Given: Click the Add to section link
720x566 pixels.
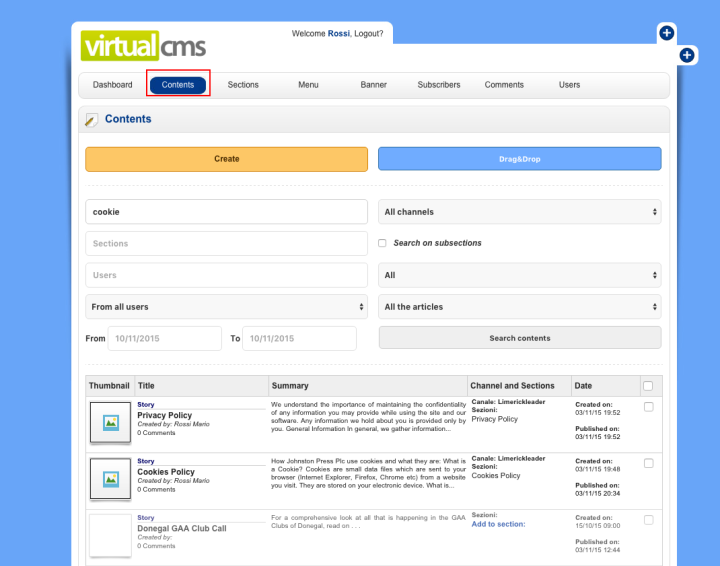Looking at the screenshot, I should click(x=498, y=524).
